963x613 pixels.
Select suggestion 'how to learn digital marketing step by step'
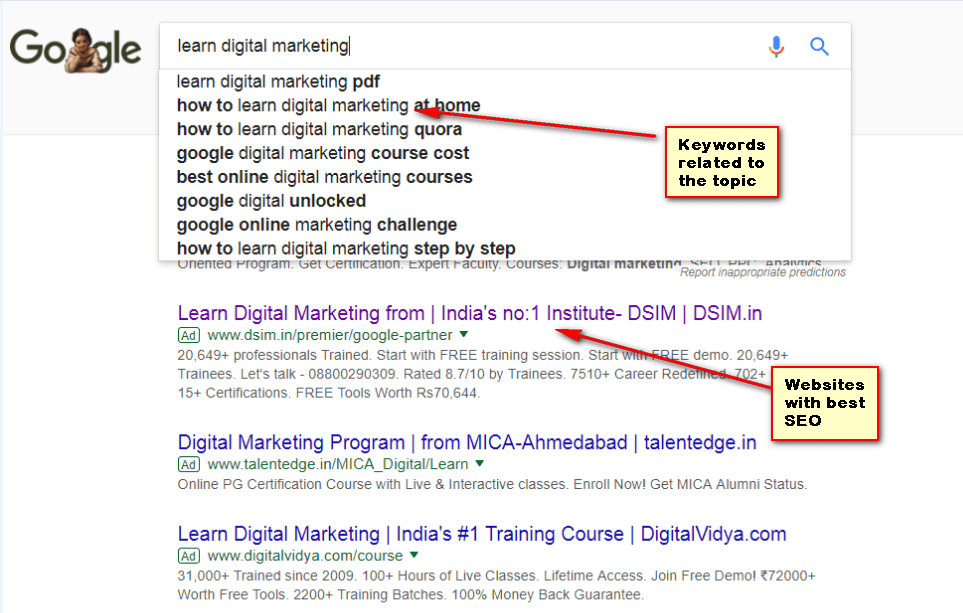(346, 249)
